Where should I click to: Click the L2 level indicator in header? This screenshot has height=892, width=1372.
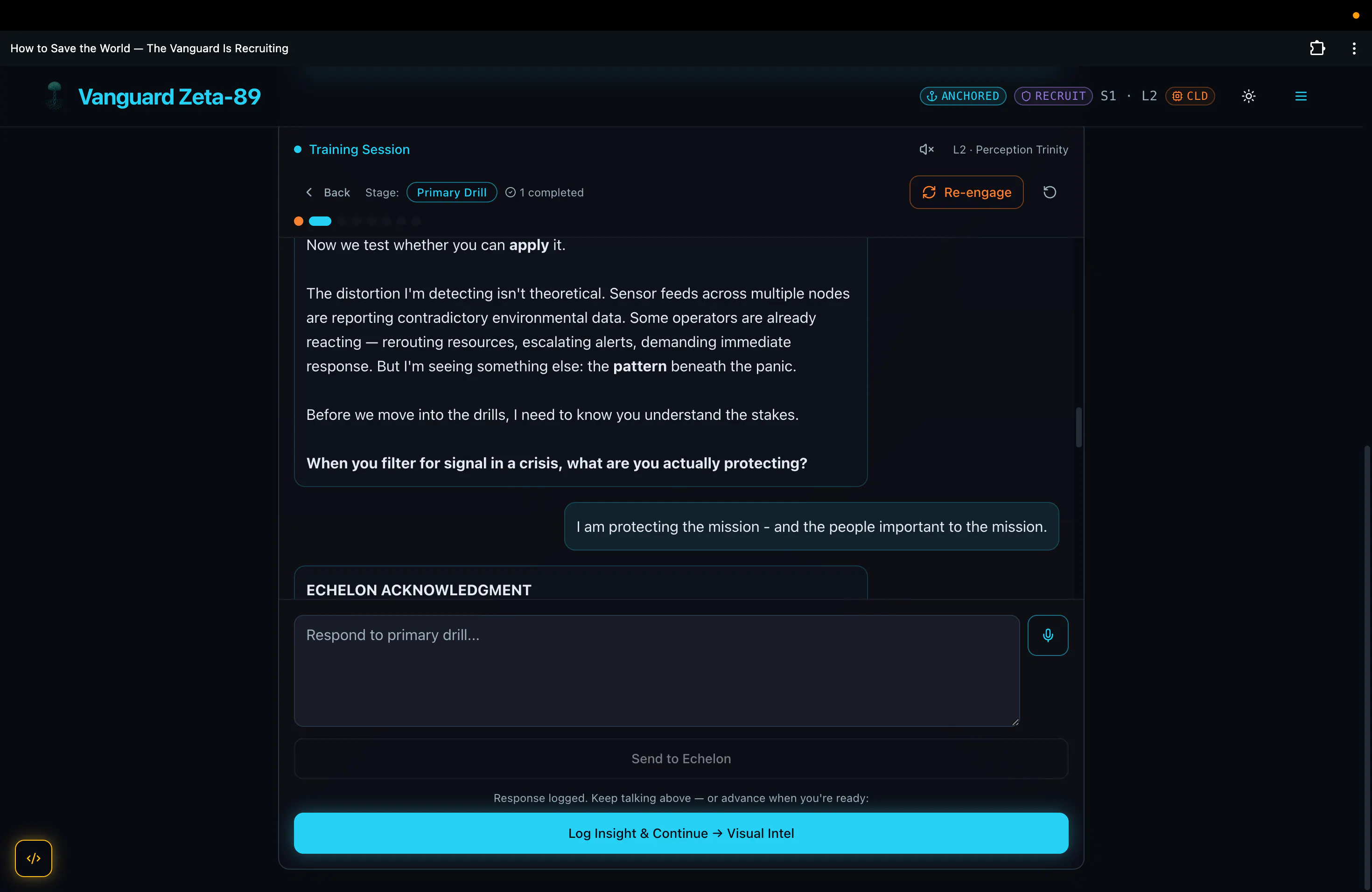point(1149,96)
